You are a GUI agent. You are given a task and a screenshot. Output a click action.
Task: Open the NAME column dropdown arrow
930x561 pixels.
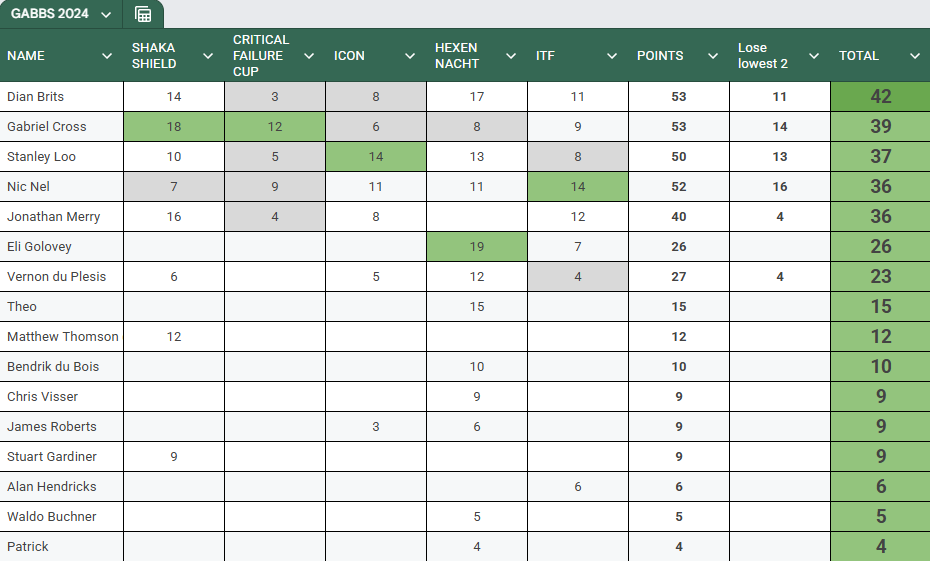pos(107,56)
